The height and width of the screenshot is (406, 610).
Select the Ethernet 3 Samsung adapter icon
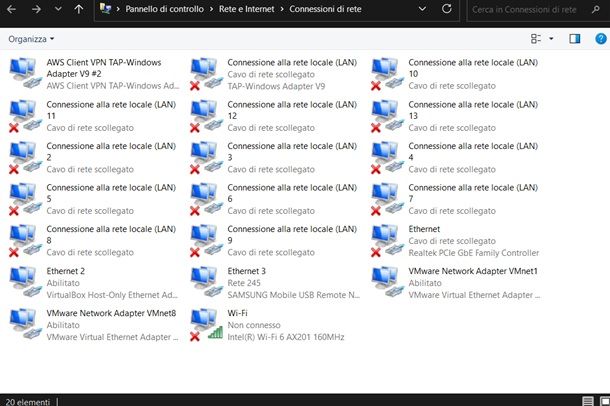pyautogui.click(x=206, y=282)
